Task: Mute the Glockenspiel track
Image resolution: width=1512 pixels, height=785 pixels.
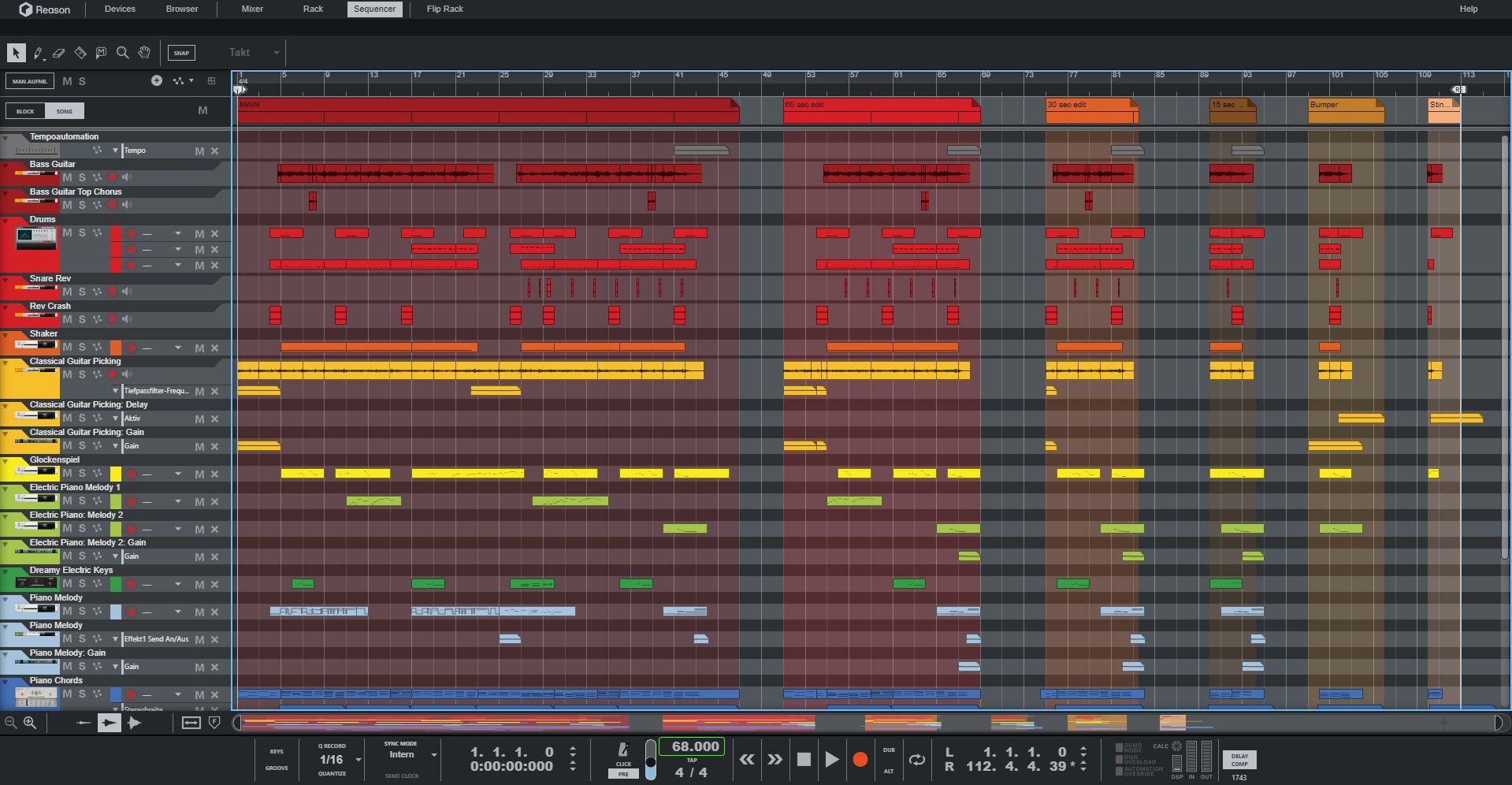Action: point(67,474)
